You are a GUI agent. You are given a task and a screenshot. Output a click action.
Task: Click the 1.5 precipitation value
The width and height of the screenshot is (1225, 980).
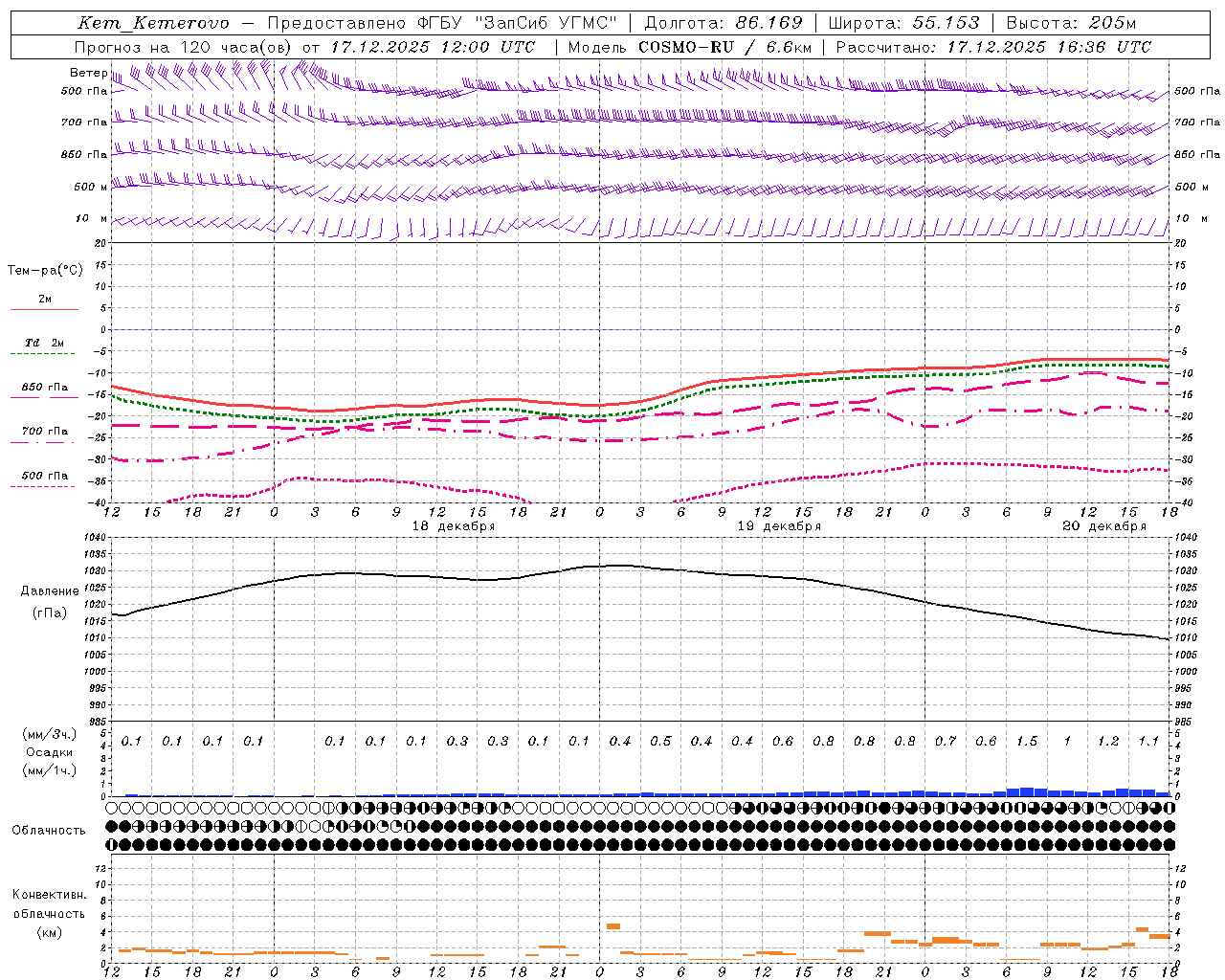(x=1027, y=742)
